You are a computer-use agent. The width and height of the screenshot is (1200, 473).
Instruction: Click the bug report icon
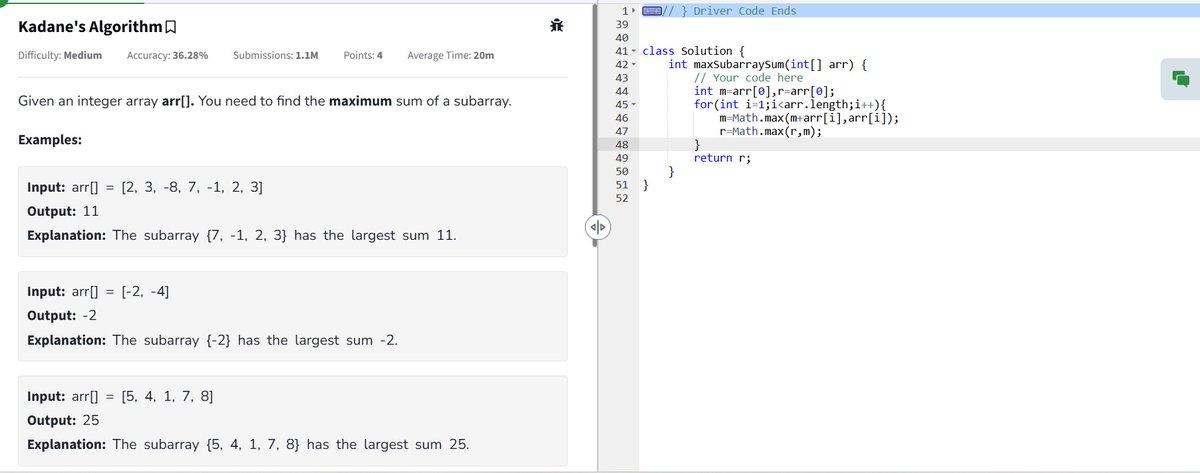(x=555, y=26)
